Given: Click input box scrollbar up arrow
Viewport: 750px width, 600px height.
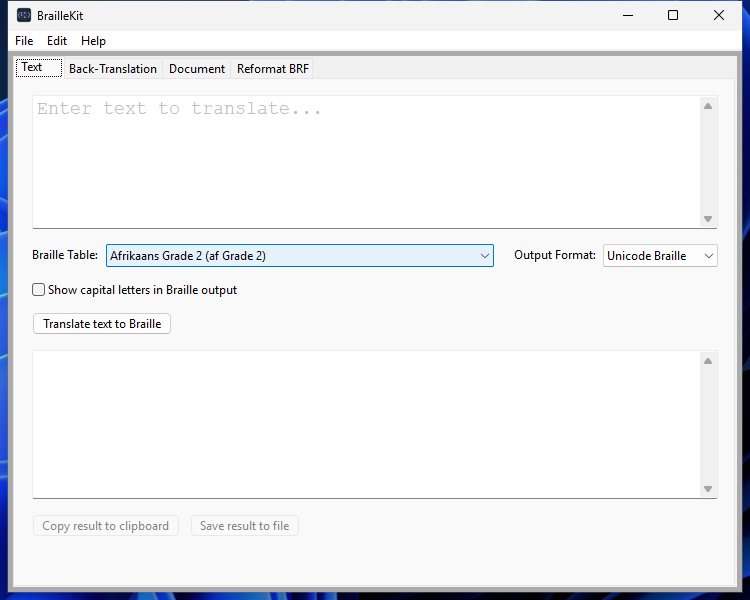Looking at the screenshot, I should [x=708, y=106].
